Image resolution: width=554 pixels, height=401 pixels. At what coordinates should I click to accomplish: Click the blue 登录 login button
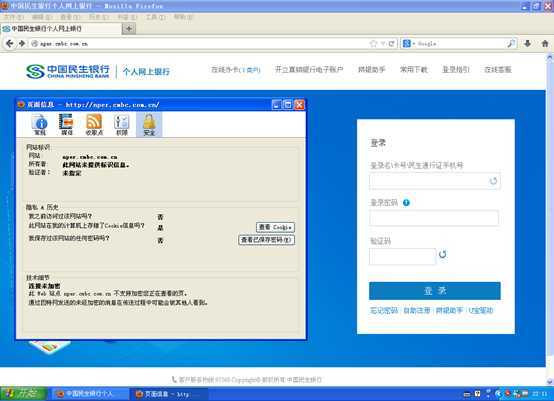(435, 291)
